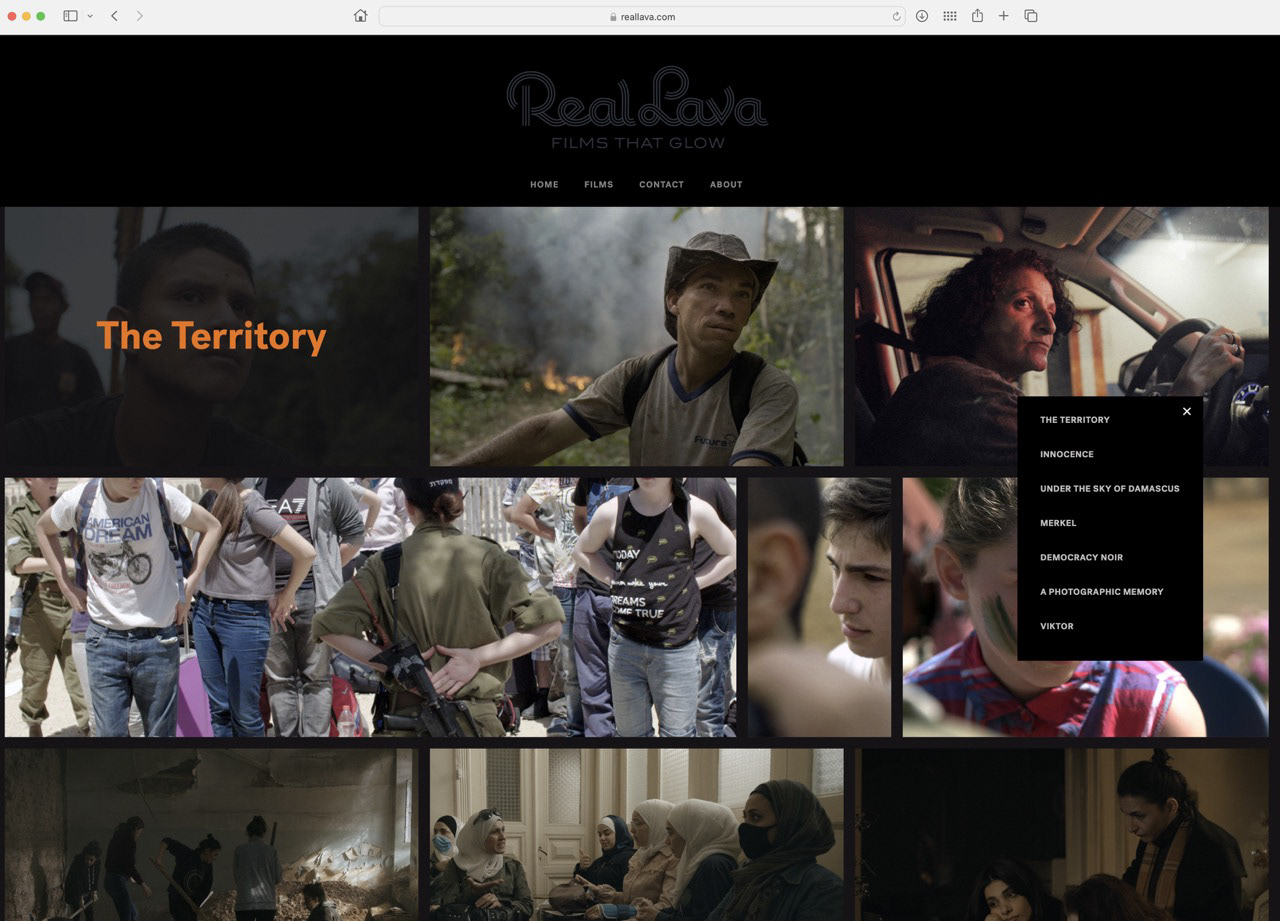Screen dimensions: 1280x921
Task: Reload the page with the refresh icon
Action: tap(896, 16)
